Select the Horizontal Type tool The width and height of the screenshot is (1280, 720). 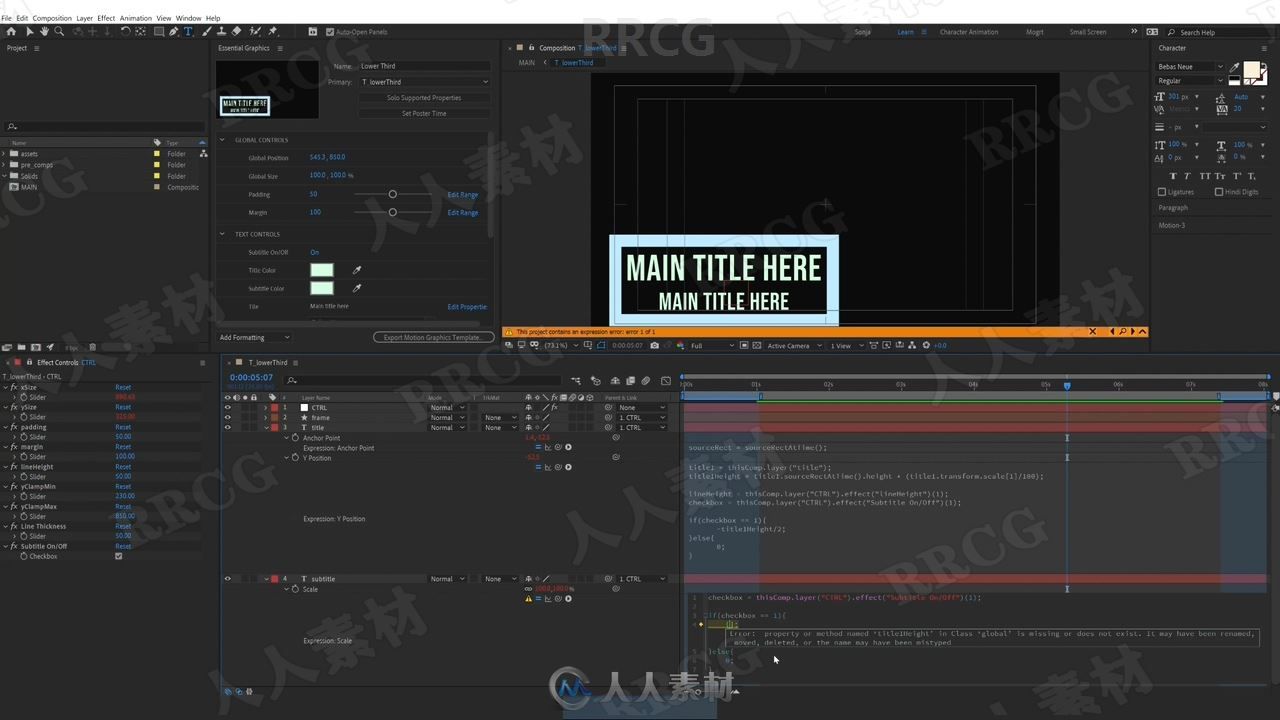pyautogui.click(x=189, y=32)
